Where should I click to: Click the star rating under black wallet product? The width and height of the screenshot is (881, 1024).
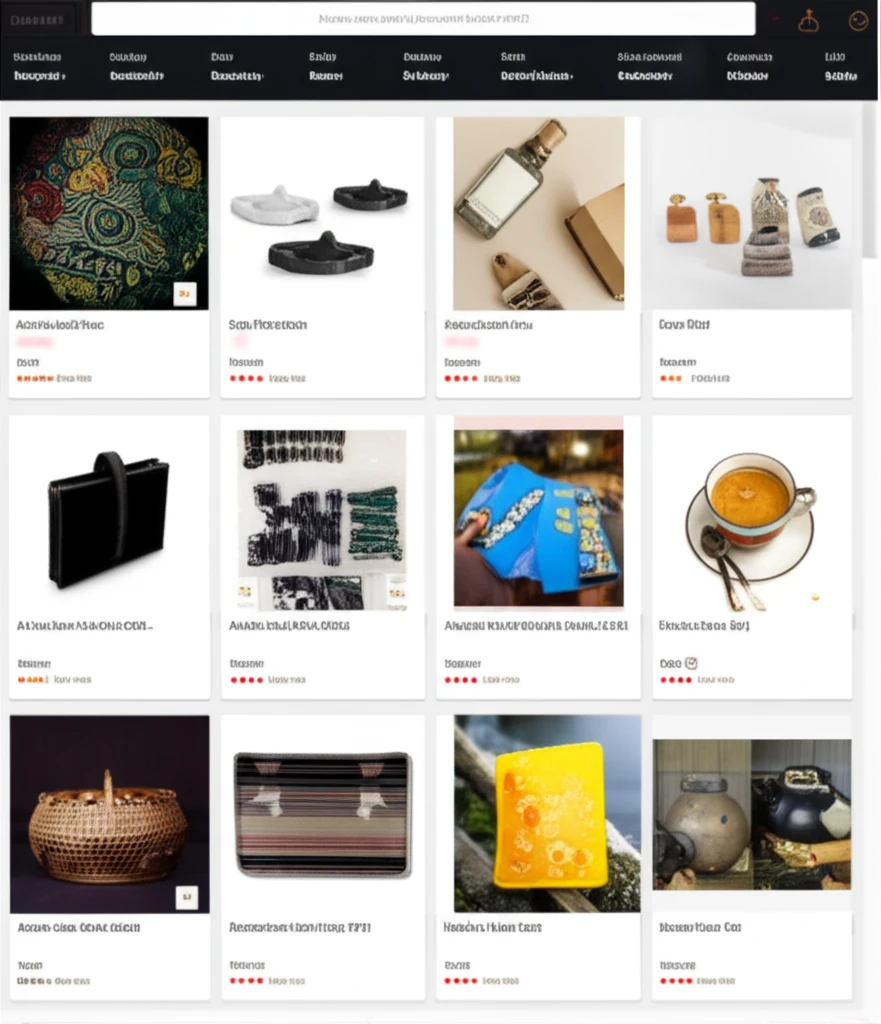[33, 680]
